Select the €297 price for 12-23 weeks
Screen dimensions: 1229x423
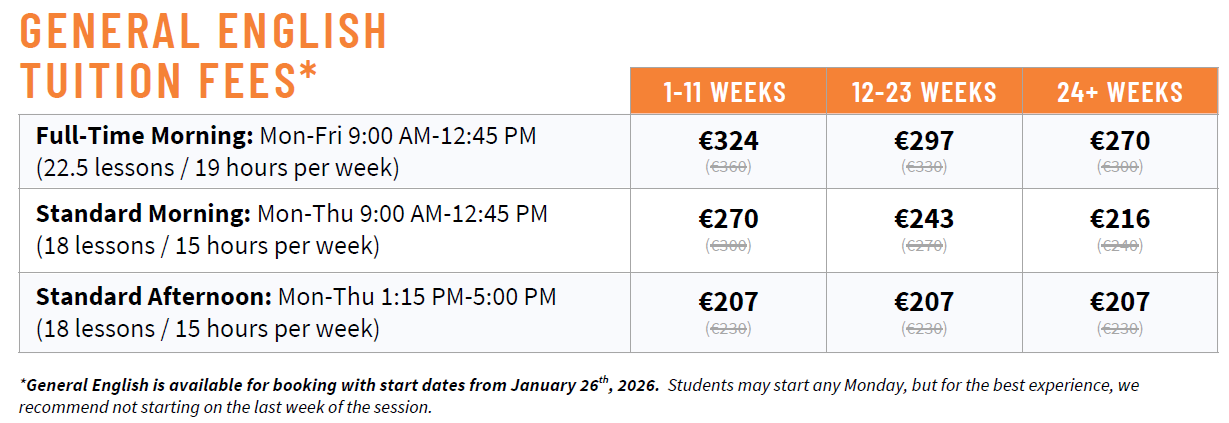[924, 141]
